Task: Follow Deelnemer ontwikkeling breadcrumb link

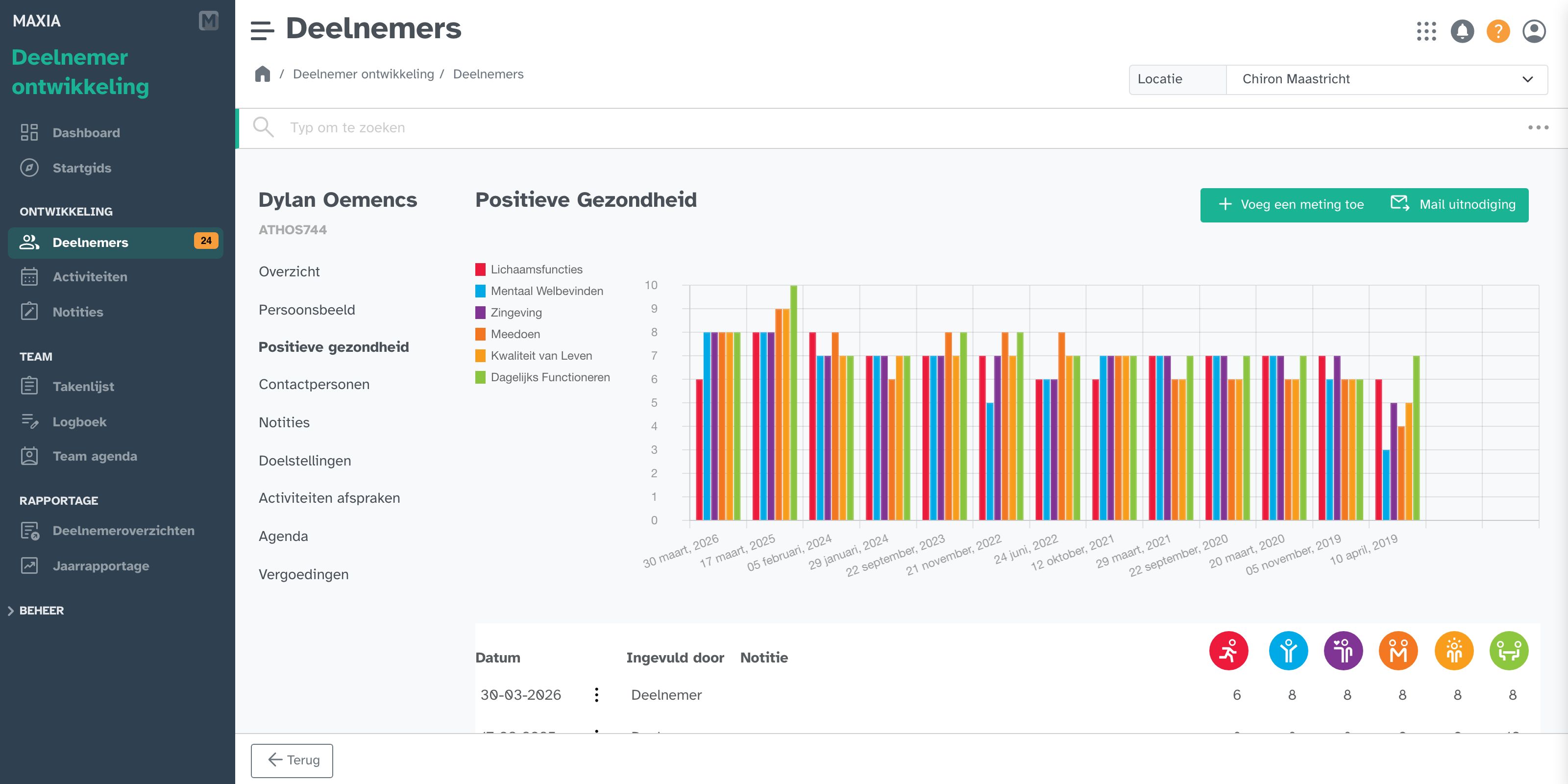Action: point(364,74)
